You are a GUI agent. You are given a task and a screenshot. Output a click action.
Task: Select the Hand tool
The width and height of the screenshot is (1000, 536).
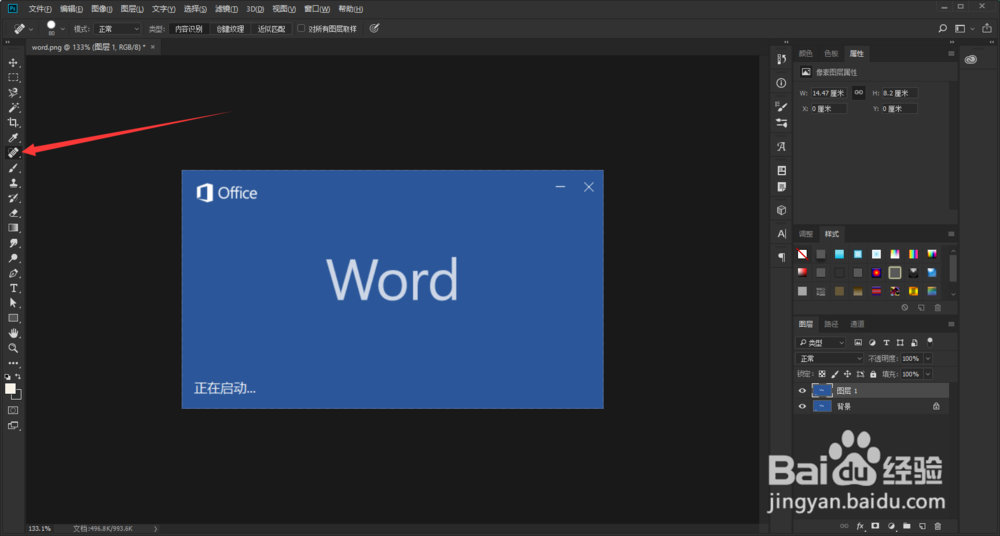[13, 333]
